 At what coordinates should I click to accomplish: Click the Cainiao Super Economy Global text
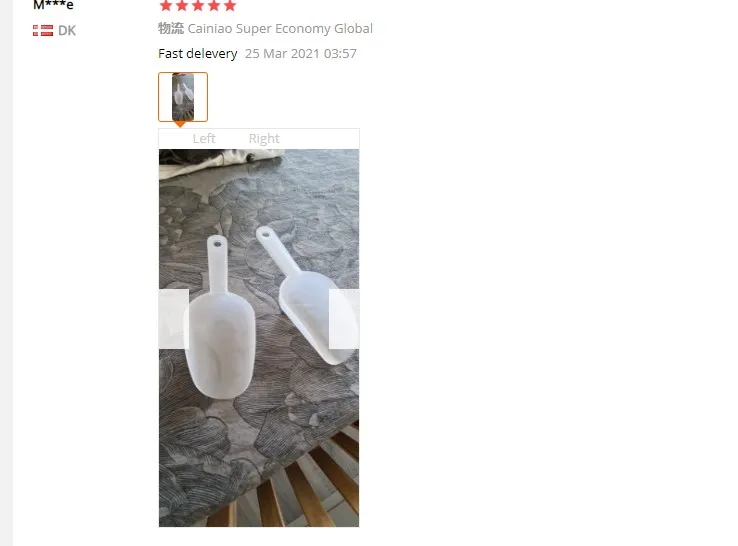(x=280, y=29)
